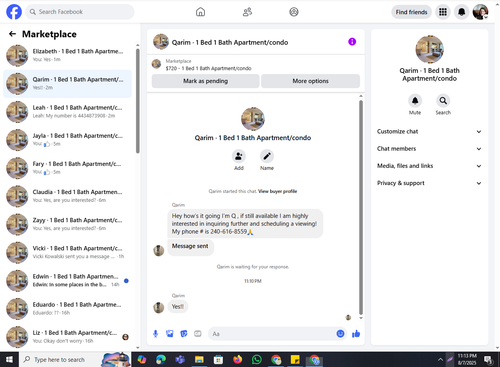Screen dimensions: 500x367
Task: Open Microsoft Store from the taskbar
Action: tap(218, 359)
